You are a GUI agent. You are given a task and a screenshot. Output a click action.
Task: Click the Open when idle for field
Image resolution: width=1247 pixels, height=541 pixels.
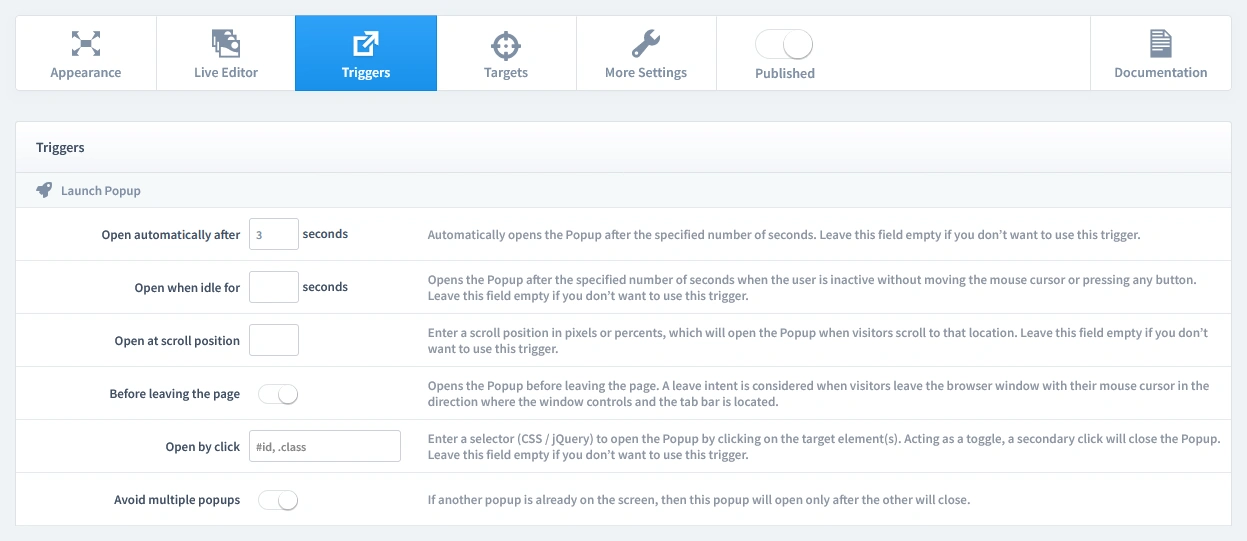coord(274,287)
